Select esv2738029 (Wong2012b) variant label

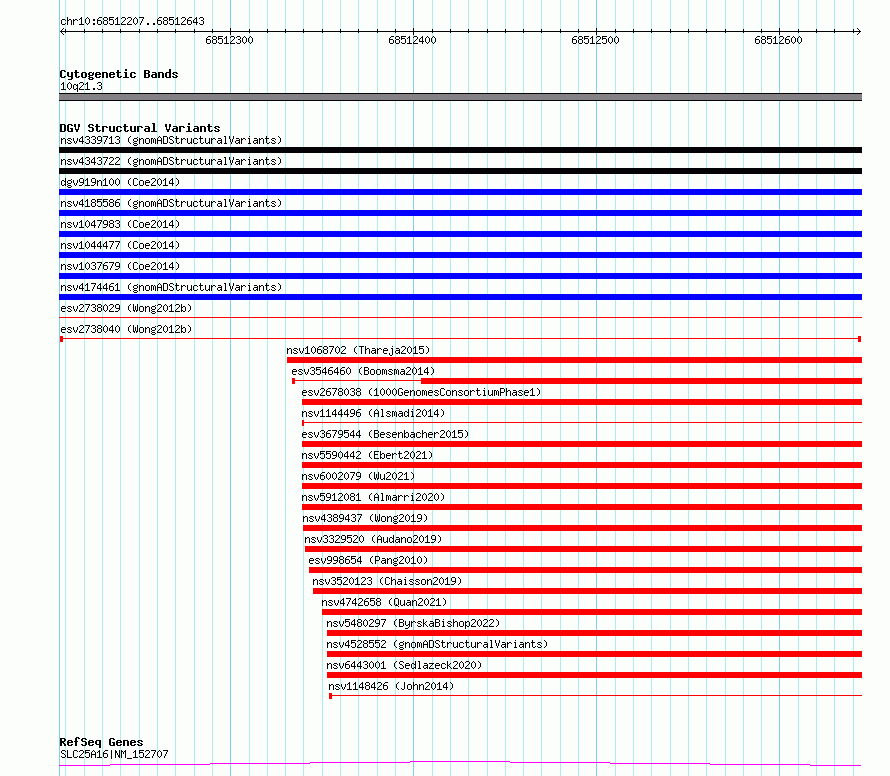pos(126,308)
